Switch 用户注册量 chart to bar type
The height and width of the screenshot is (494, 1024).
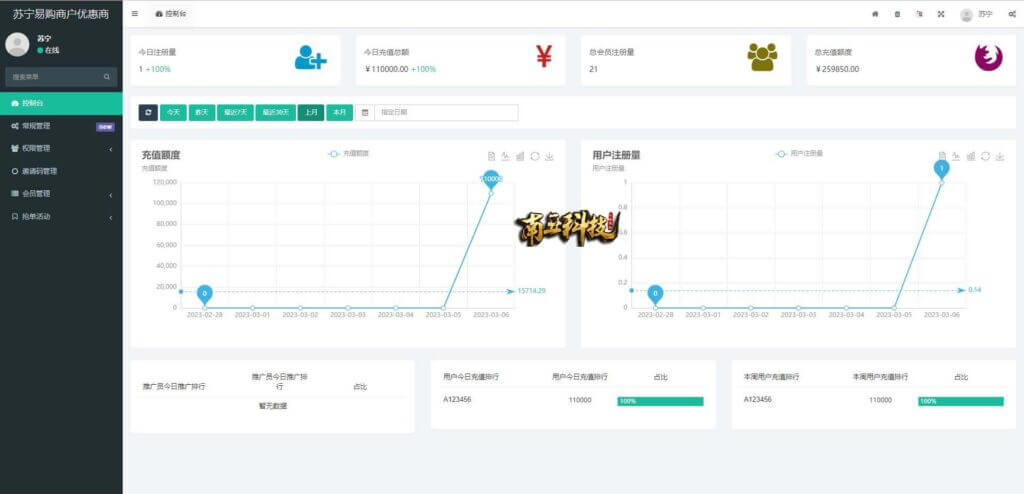coord(971,156)
